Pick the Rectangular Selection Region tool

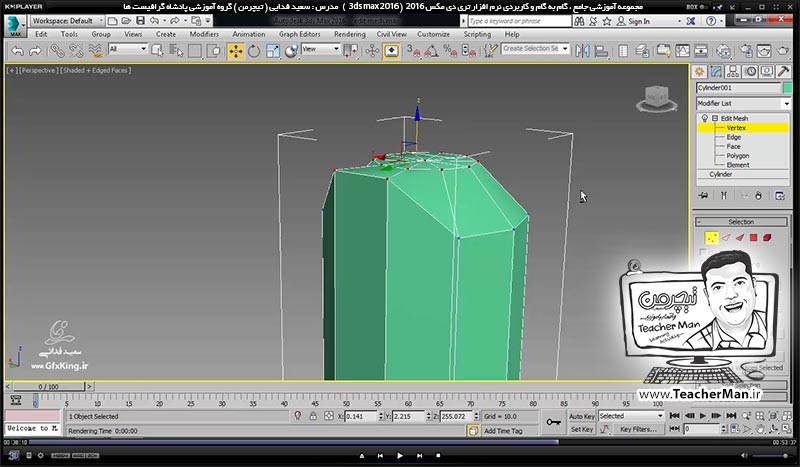coord(195,51)
